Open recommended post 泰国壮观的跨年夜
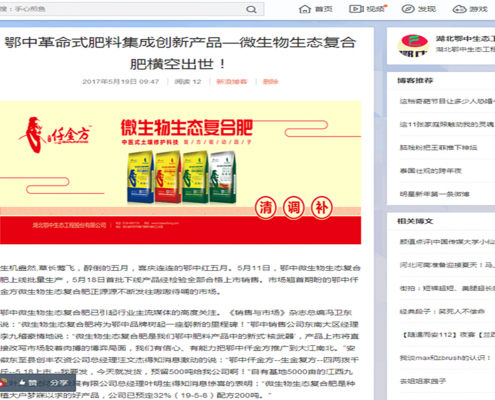495x400 pixels. point(431,171)
